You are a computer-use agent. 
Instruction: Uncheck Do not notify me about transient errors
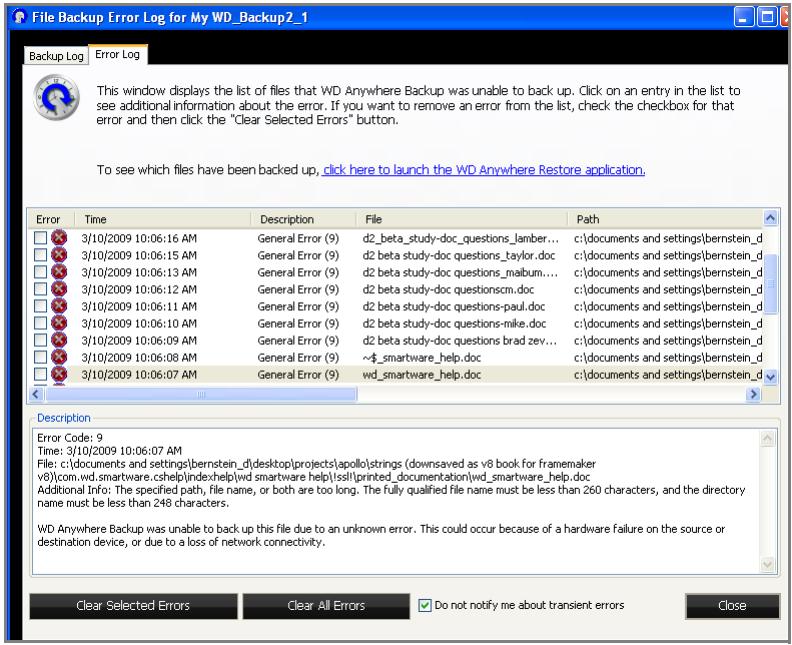tap(425, 605)
